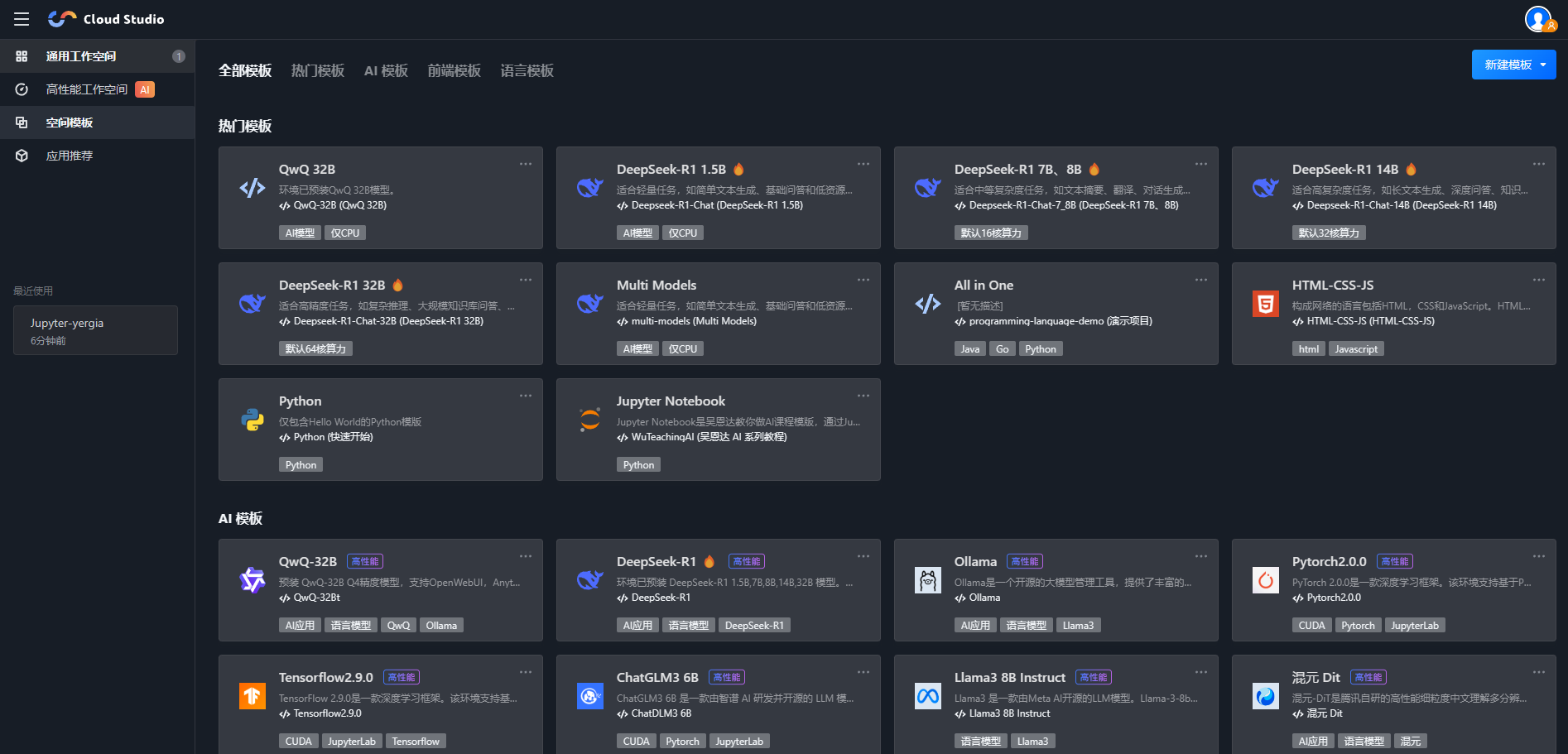Viewport: 1568px width, 754px height.
Task: Click the JupyterLab tag on Pytorch2.0.0
Action: pos(1414,626)
